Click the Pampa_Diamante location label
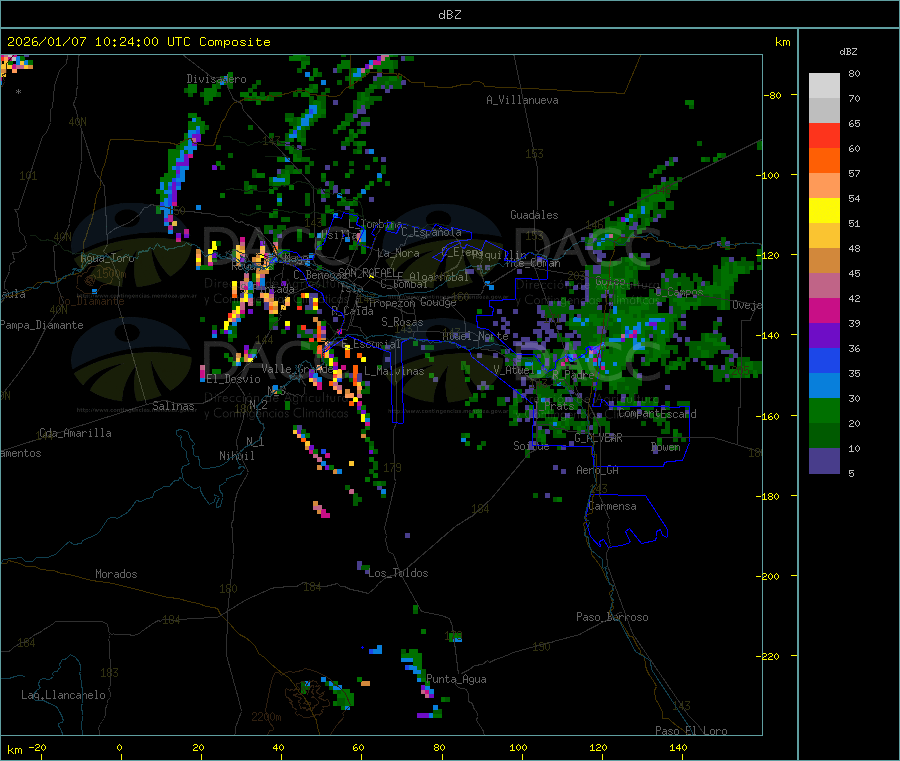 pos(42,325)
